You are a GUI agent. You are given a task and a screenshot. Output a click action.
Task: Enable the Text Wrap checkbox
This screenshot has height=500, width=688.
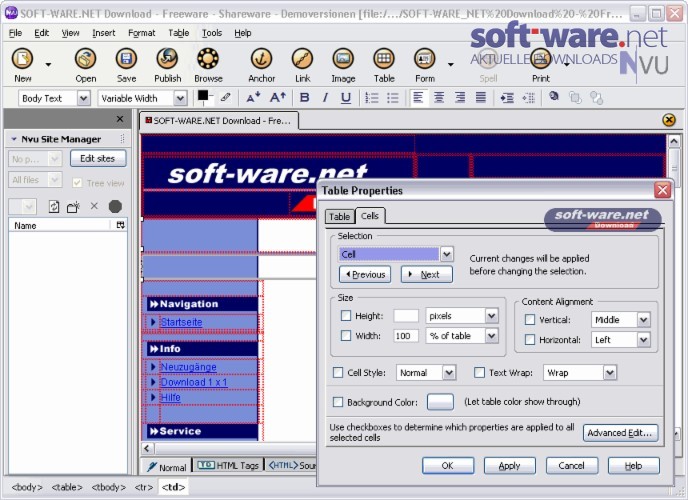(480, 372)
